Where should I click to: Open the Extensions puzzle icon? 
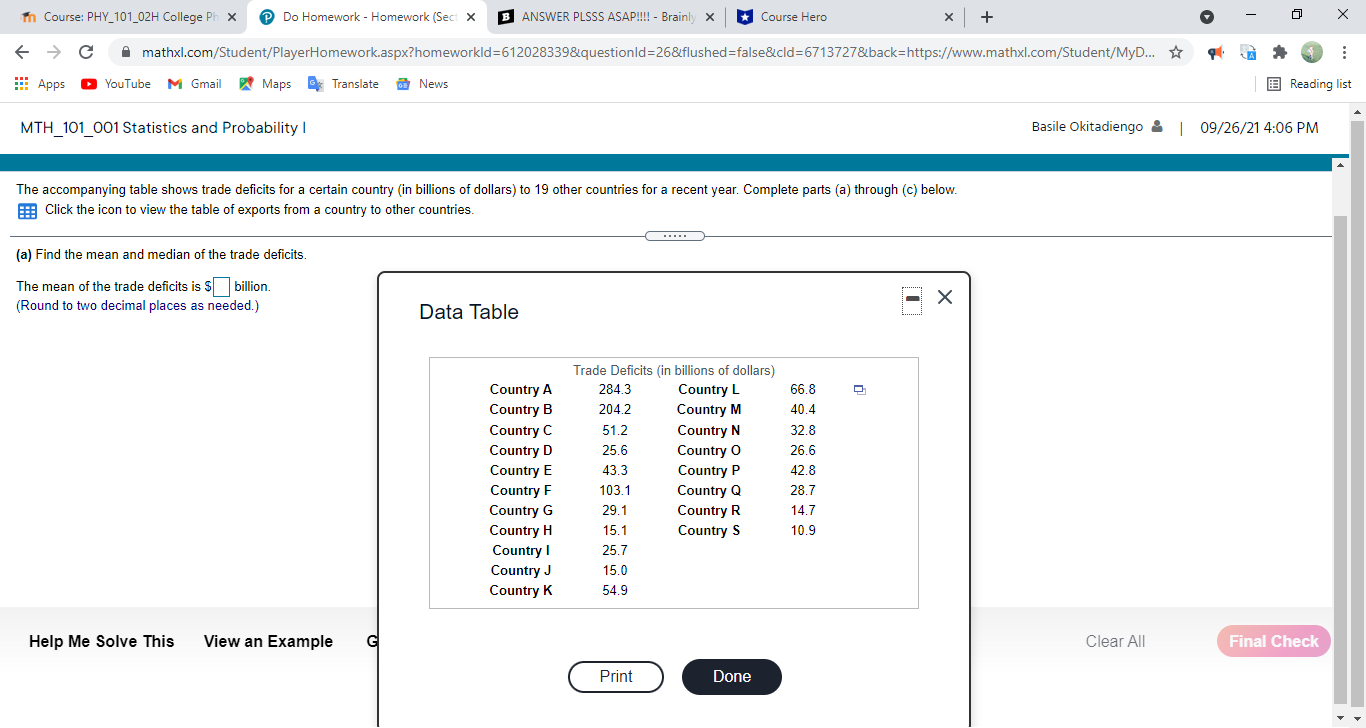[x=1281, y=53]
